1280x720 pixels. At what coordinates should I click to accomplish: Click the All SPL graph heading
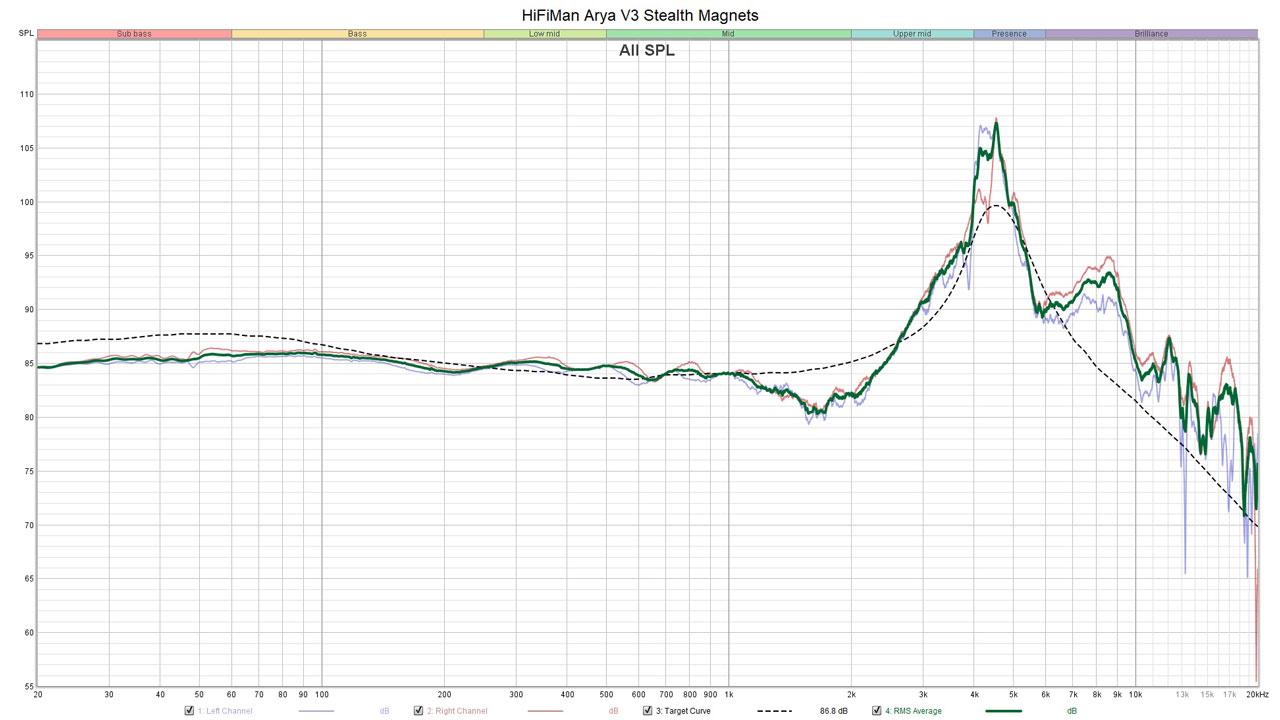[x=647, y=50]
